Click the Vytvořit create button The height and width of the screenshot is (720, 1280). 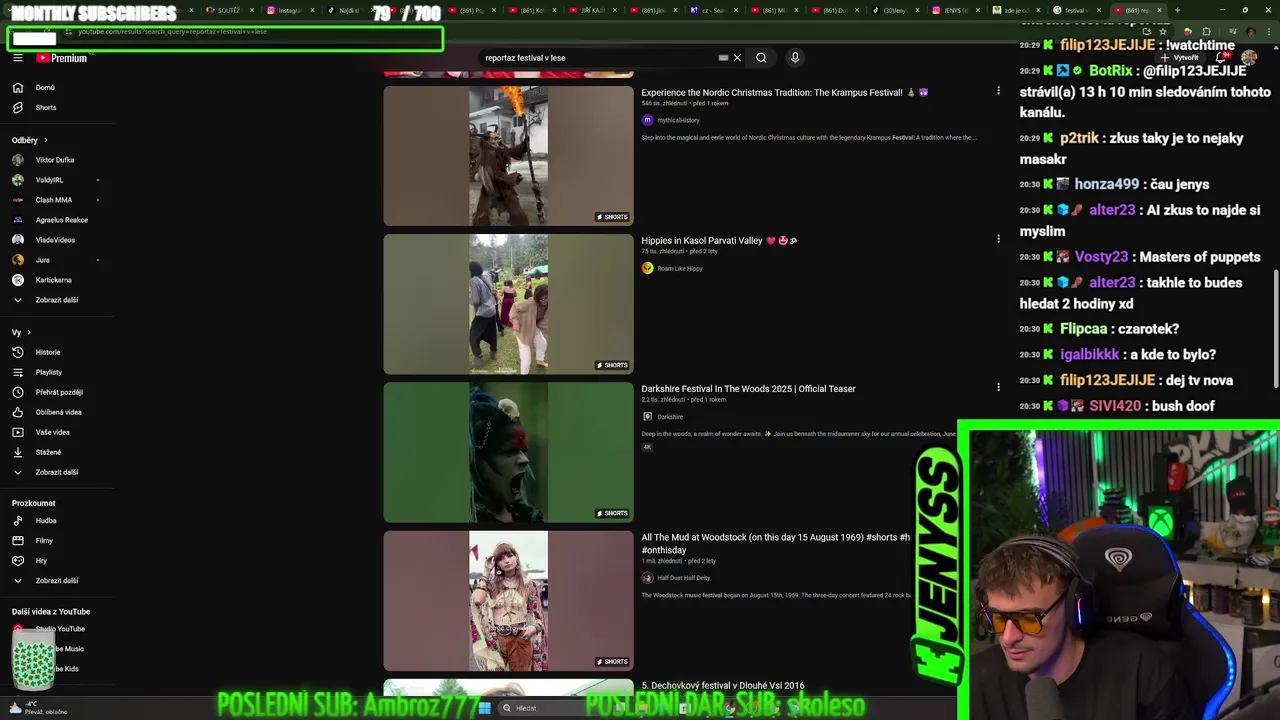click(1181, 58)
